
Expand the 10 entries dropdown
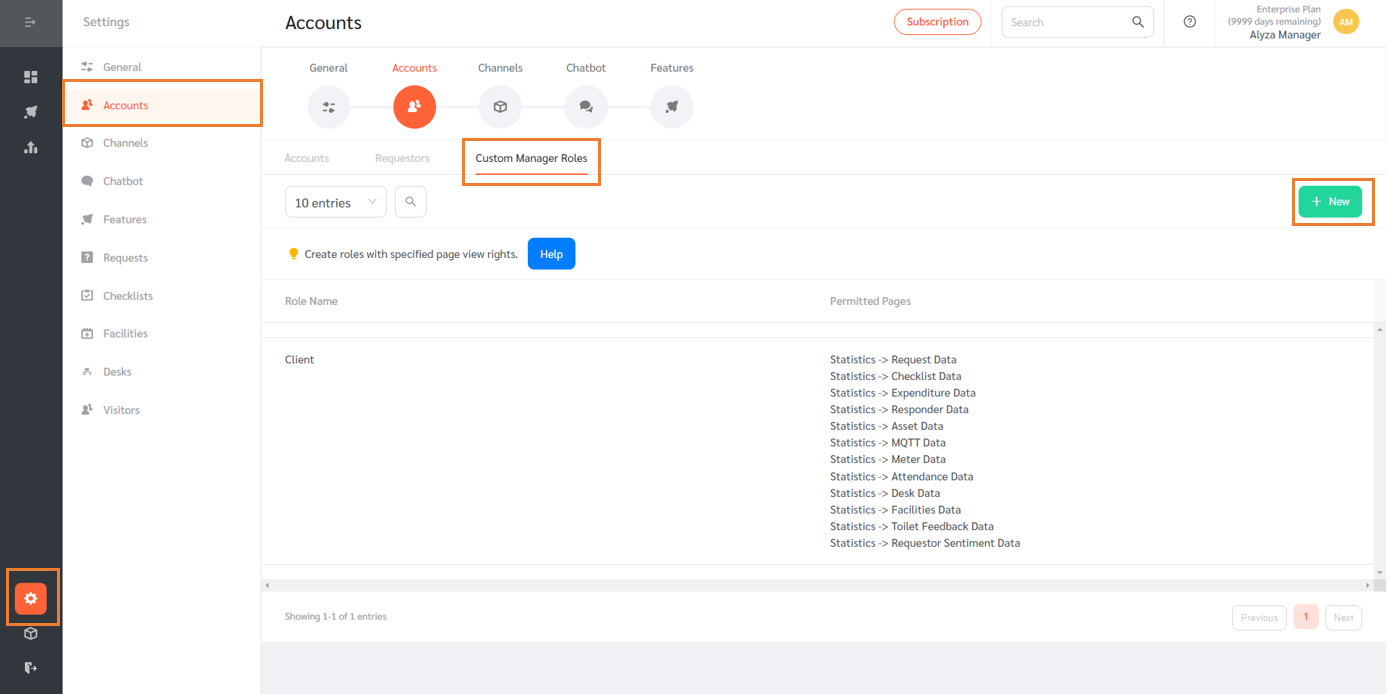[x=335, y=201]
